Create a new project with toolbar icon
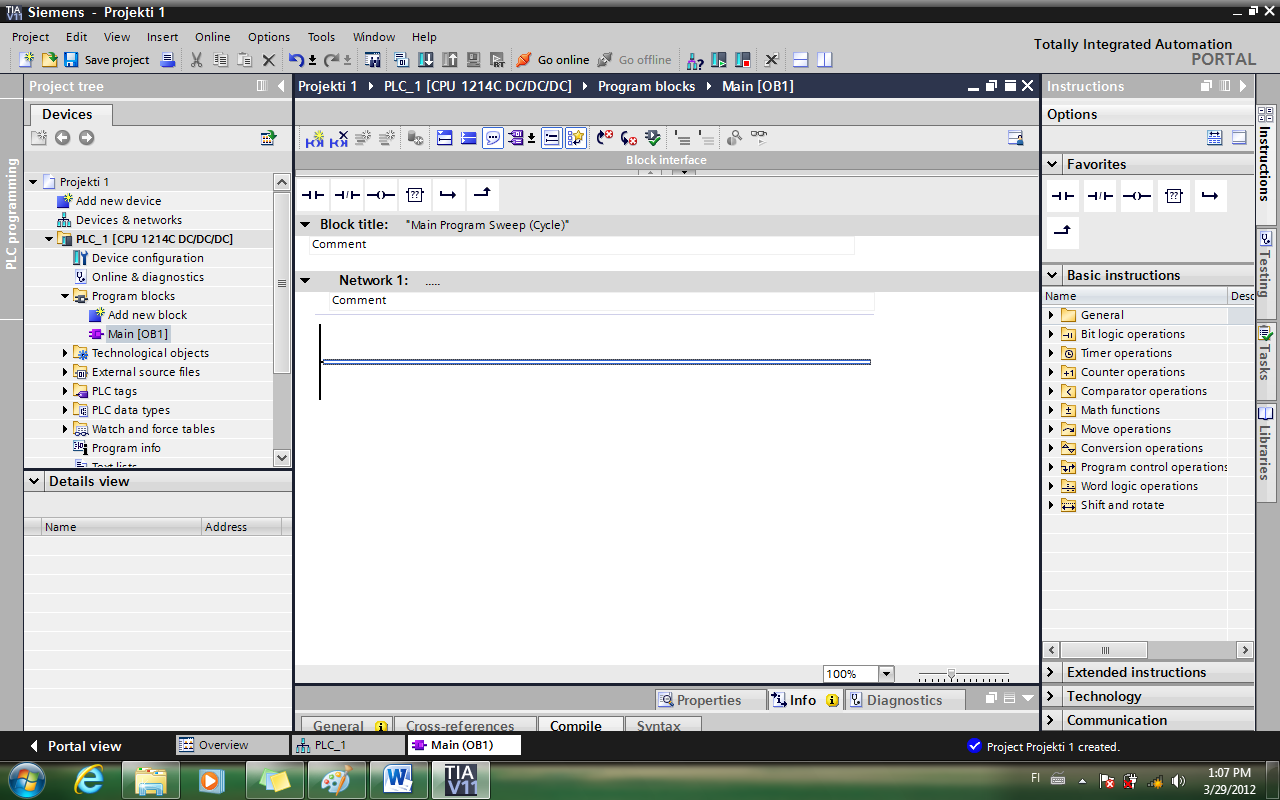This screenshot has height=800, width=1280. (x=27, y=60)
